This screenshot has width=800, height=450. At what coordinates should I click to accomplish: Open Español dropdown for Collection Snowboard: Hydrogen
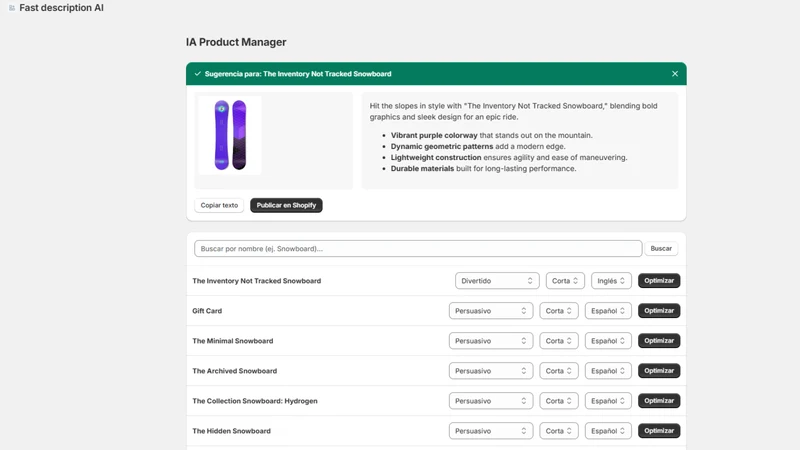pyautogui.click(x=608, y=401)
